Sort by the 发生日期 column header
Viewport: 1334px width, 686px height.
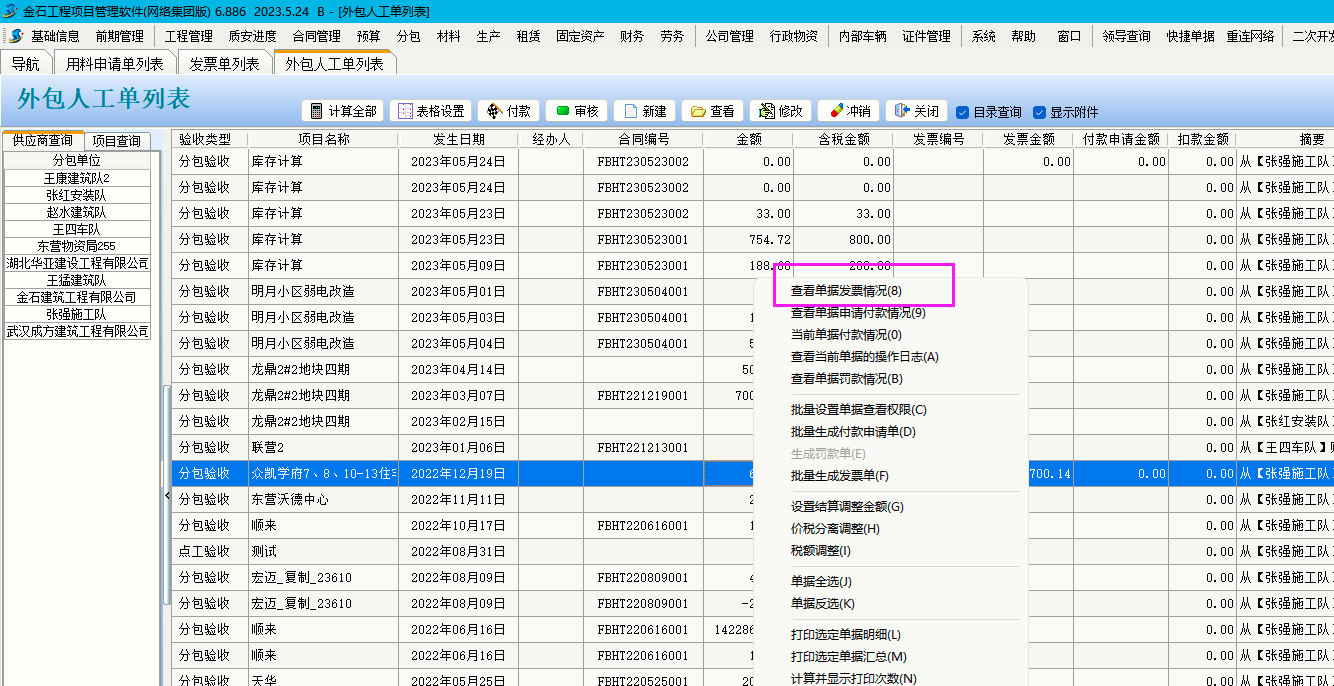(x=458, y=139)
